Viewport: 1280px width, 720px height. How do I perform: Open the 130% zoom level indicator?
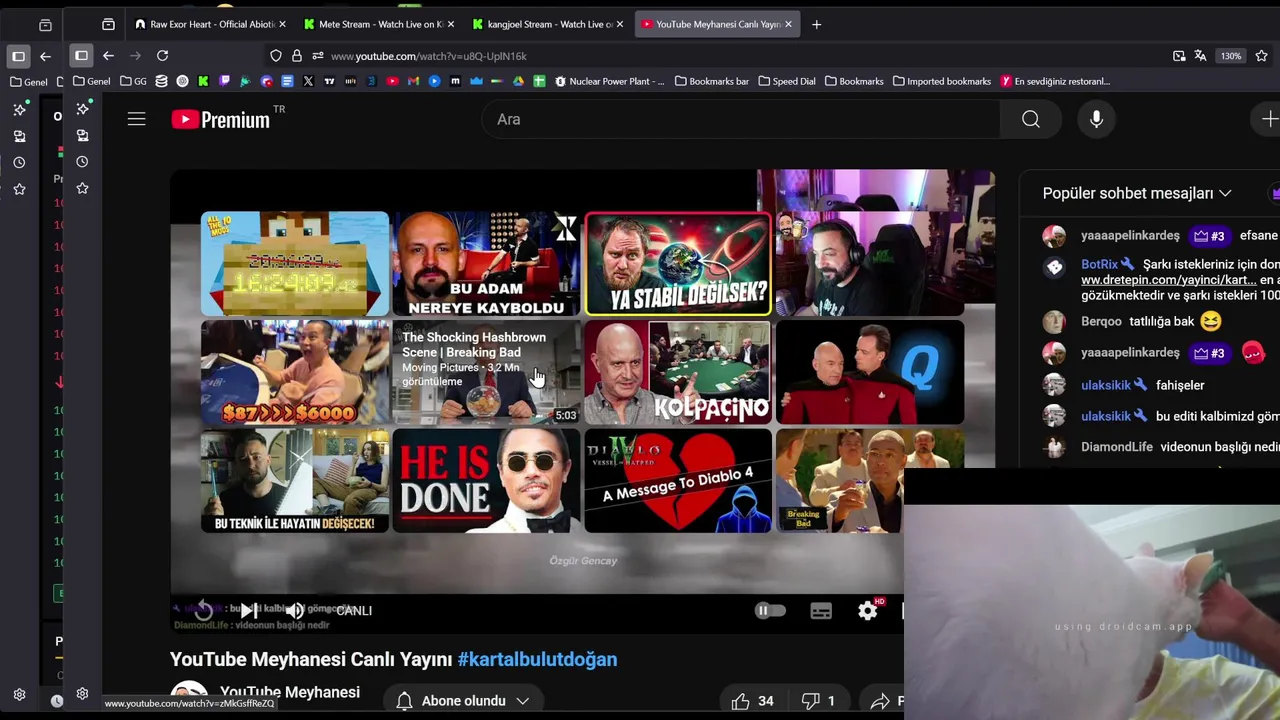click(x=1230, y=56)
